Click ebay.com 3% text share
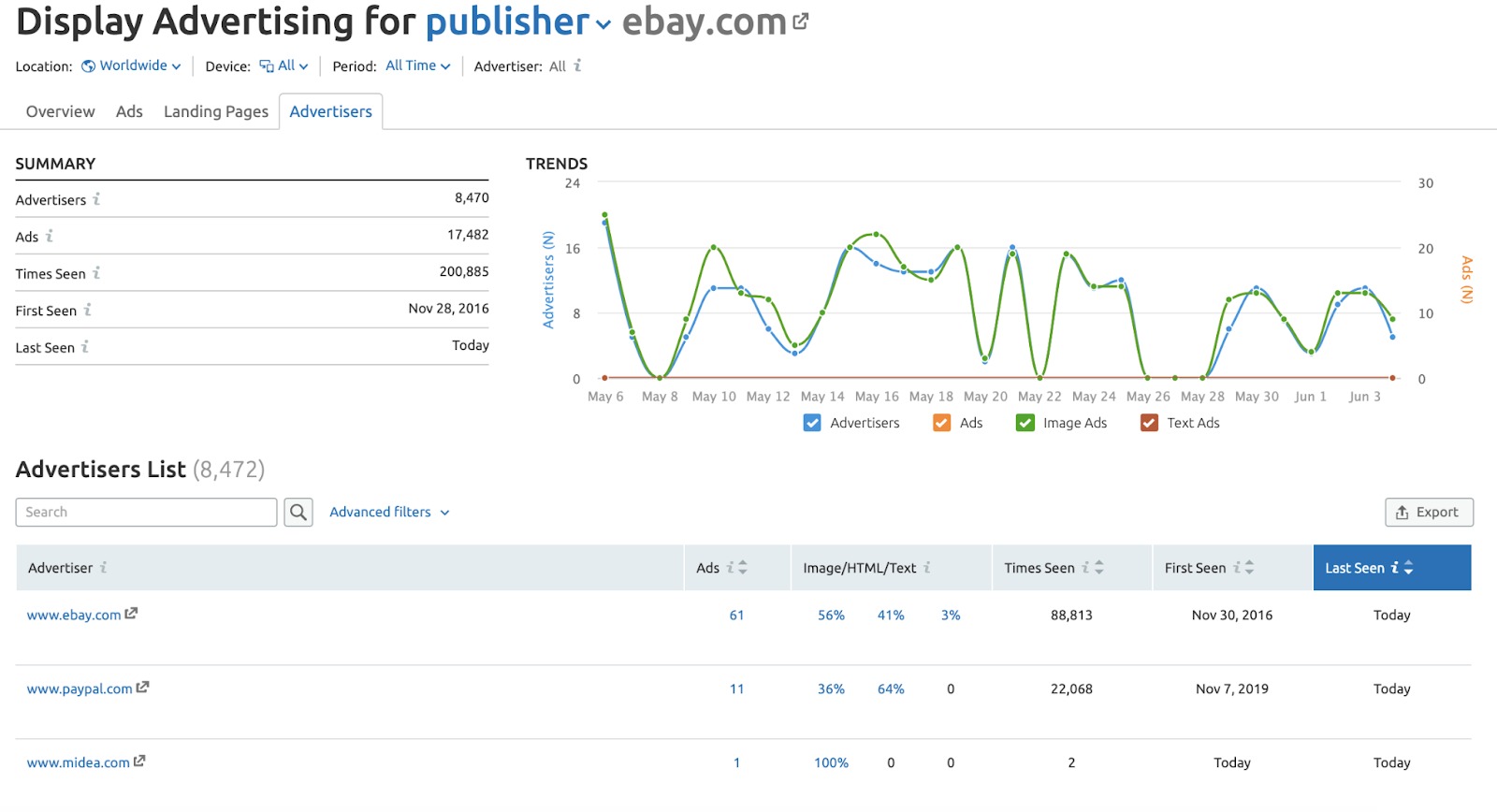This screenshot has height=812, width=1497. click(951, 615)
